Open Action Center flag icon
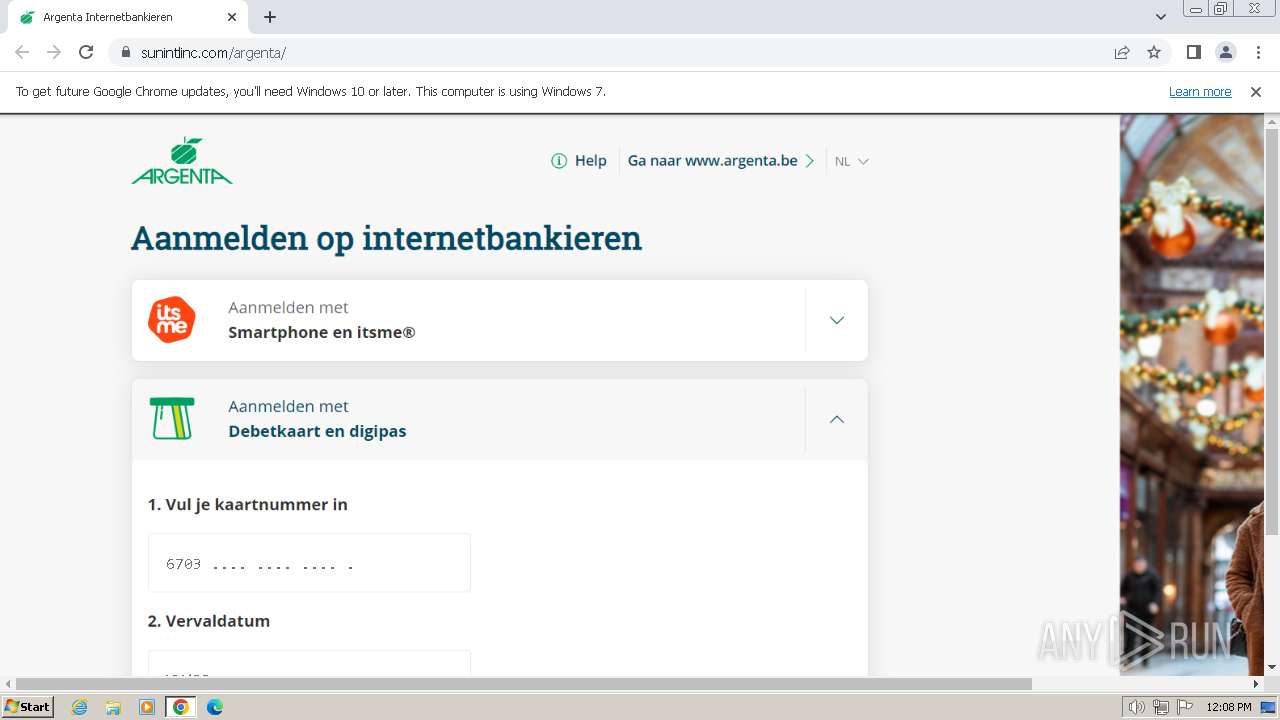 pos(1185,707)
